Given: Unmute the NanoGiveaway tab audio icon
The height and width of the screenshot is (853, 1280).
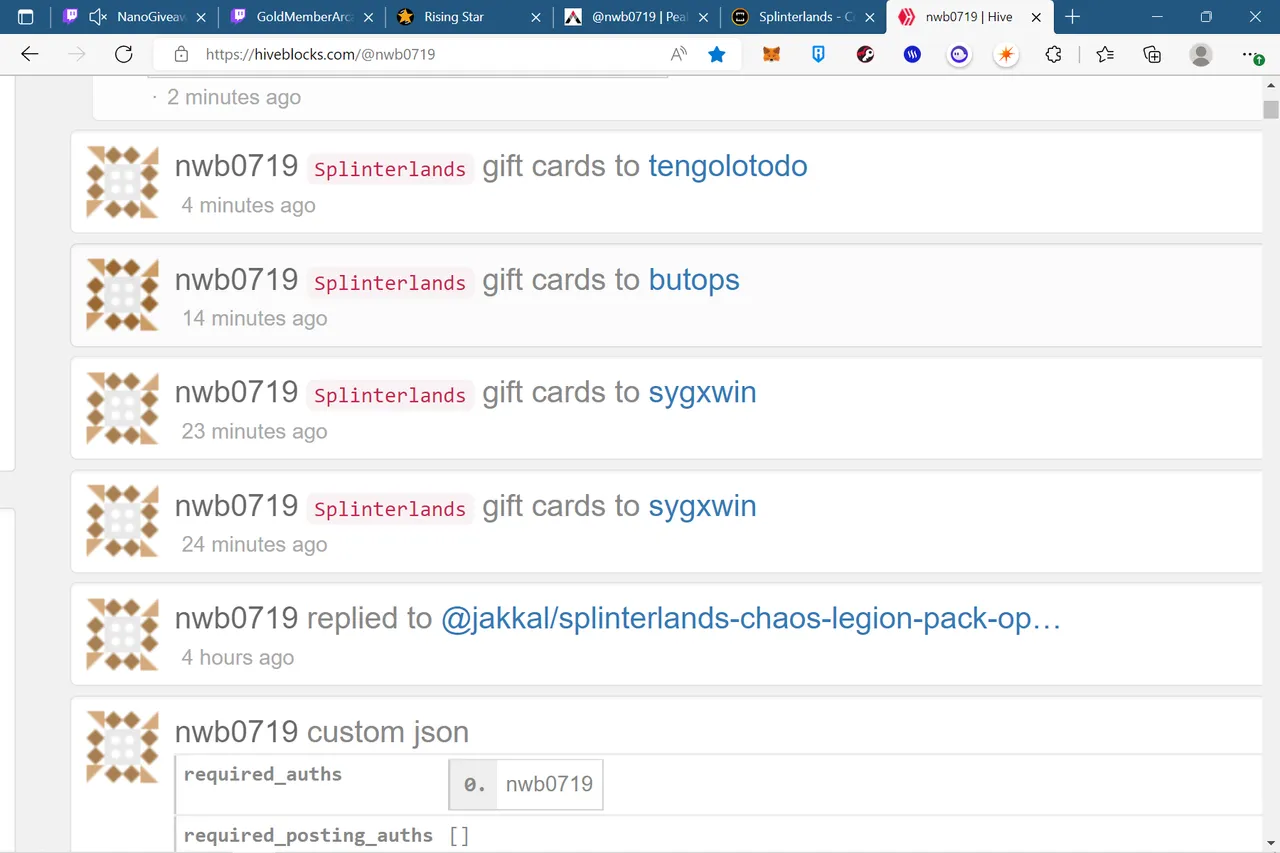Looking at the screenshot, I should coord(98,17).
